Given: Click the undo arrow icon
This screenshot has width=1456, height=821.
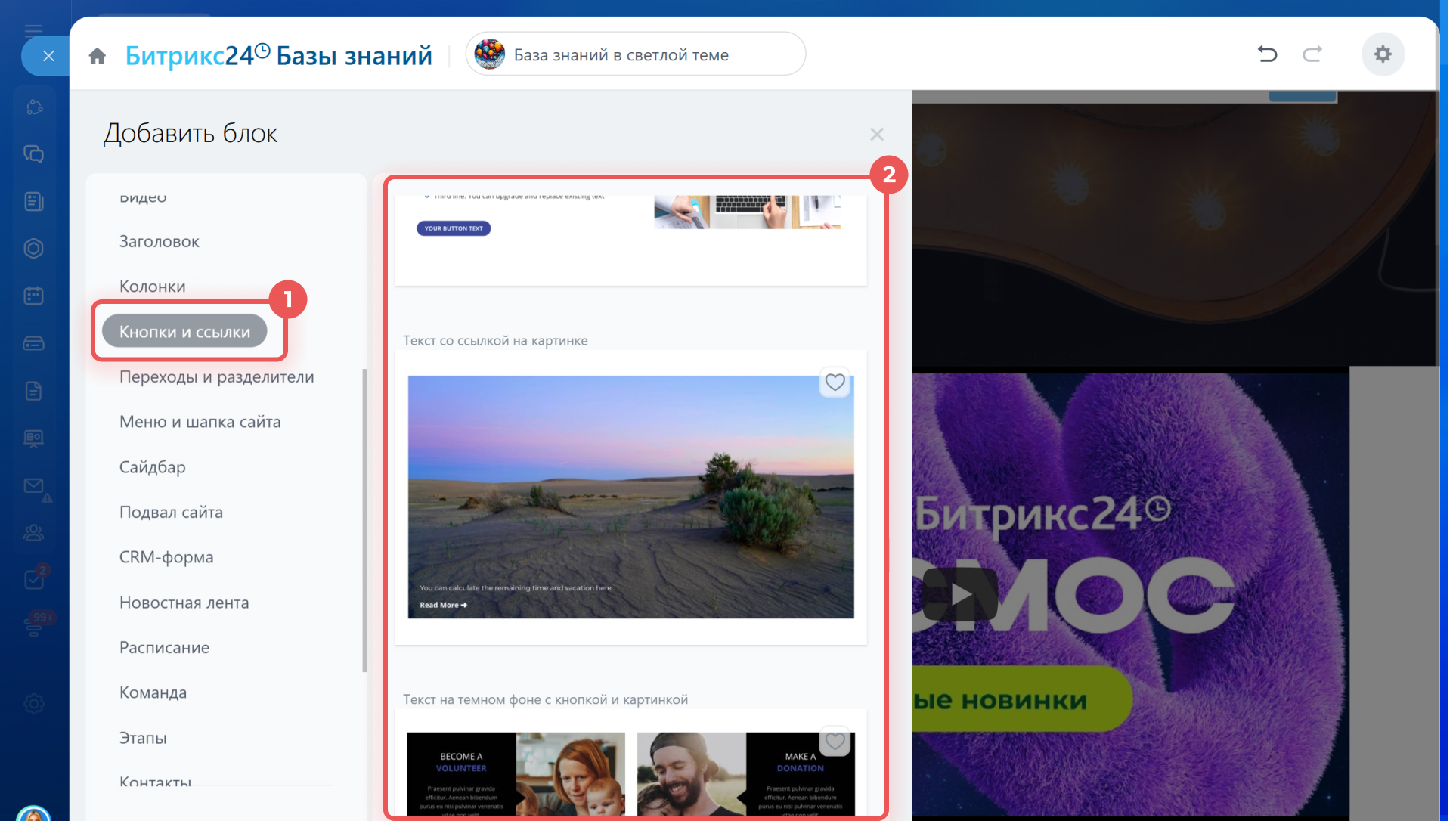Looking at the screenshot, I should pos(1267,54).
